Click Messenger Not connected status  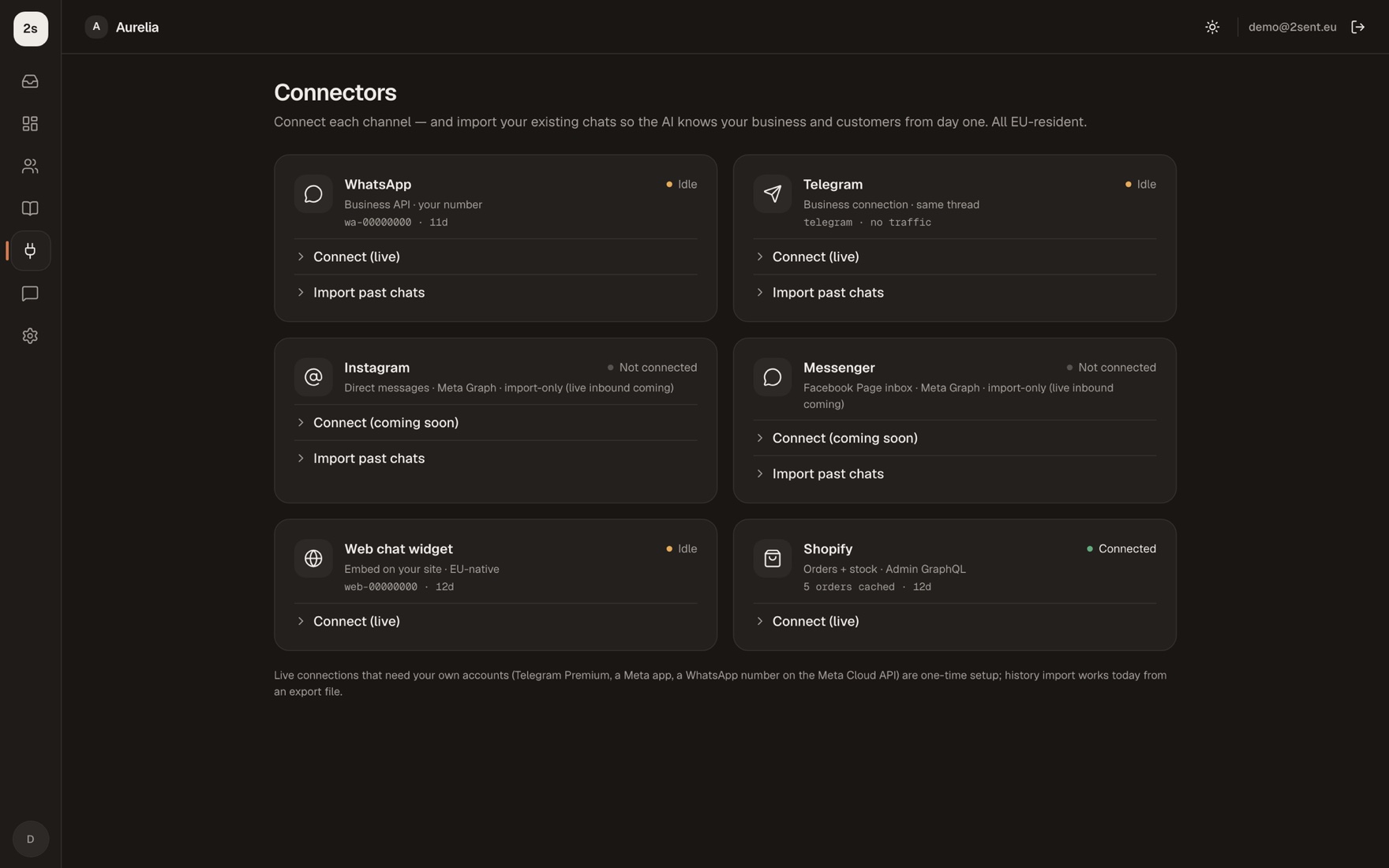[x=1111, y=368]
